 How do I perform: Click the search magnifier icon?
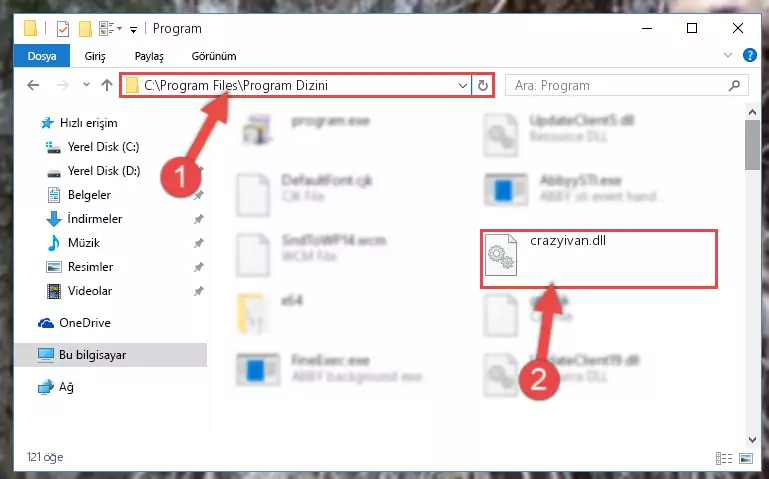click(x=734, y=85)
